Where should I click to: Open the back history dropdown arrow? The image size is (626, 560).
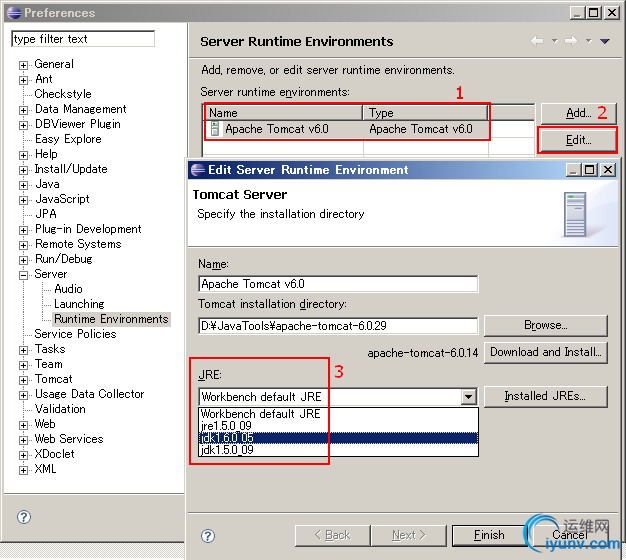555,40
